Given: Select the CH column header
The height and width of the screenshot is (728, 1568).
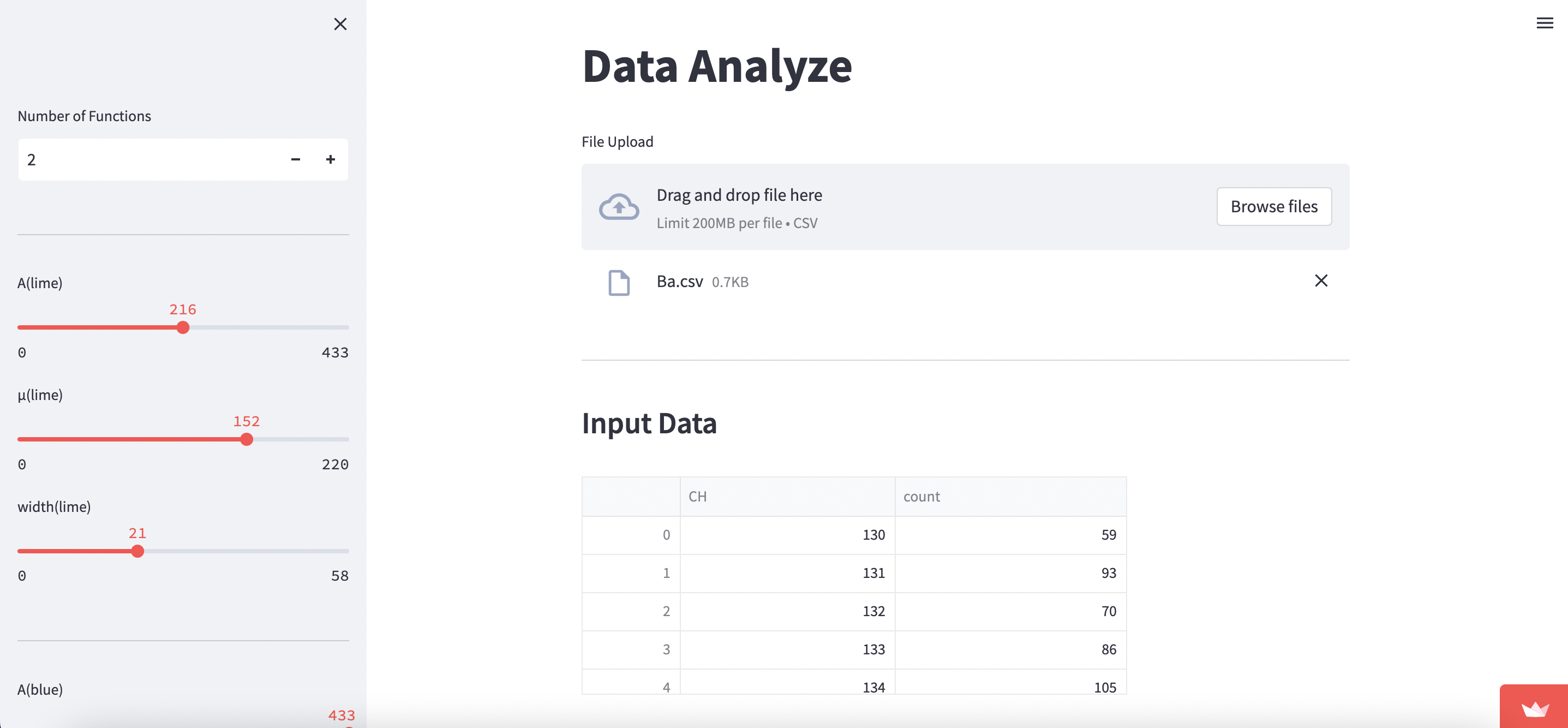Looking at the screenshot, I should coord(698,496).
